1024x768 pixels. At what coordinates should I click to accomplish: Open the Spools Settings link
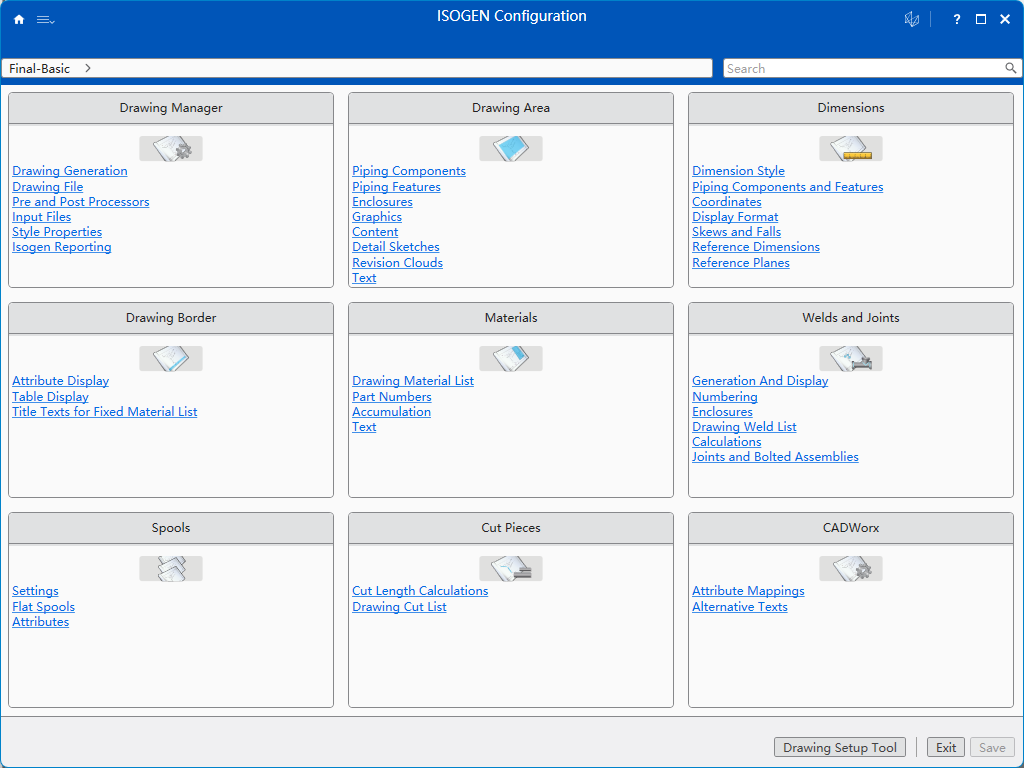tap(35, 591)
